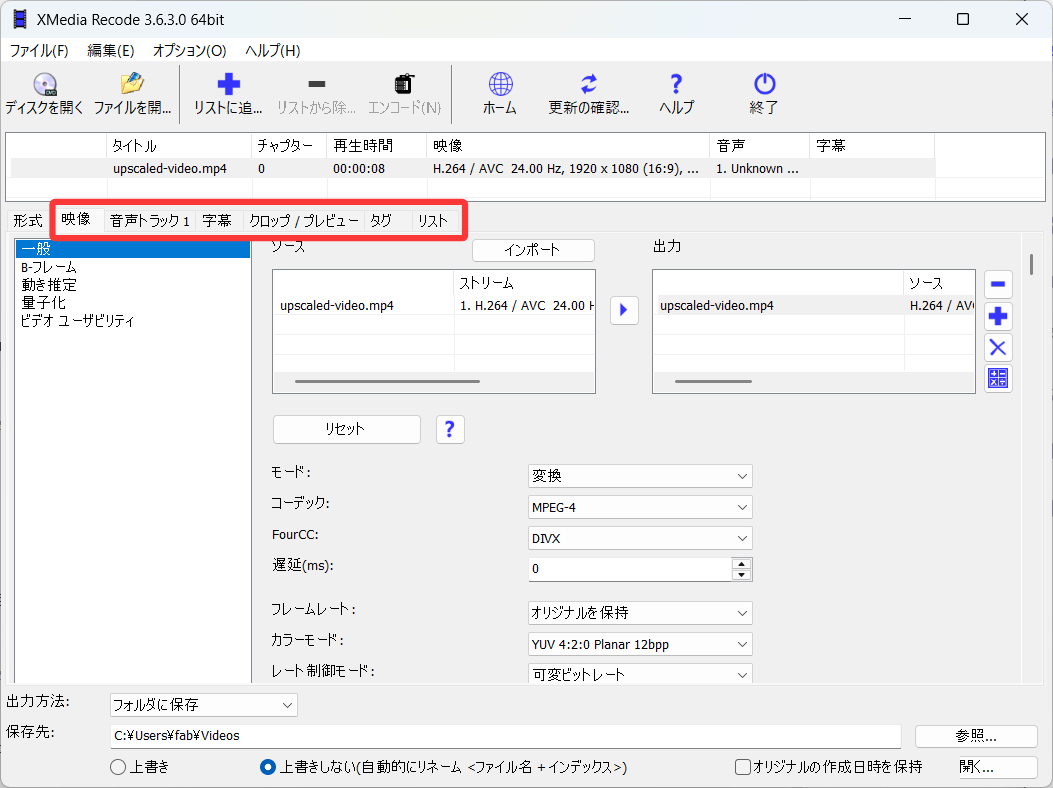Open the FourCC dropdown DIVX

[x=640, y=538]
